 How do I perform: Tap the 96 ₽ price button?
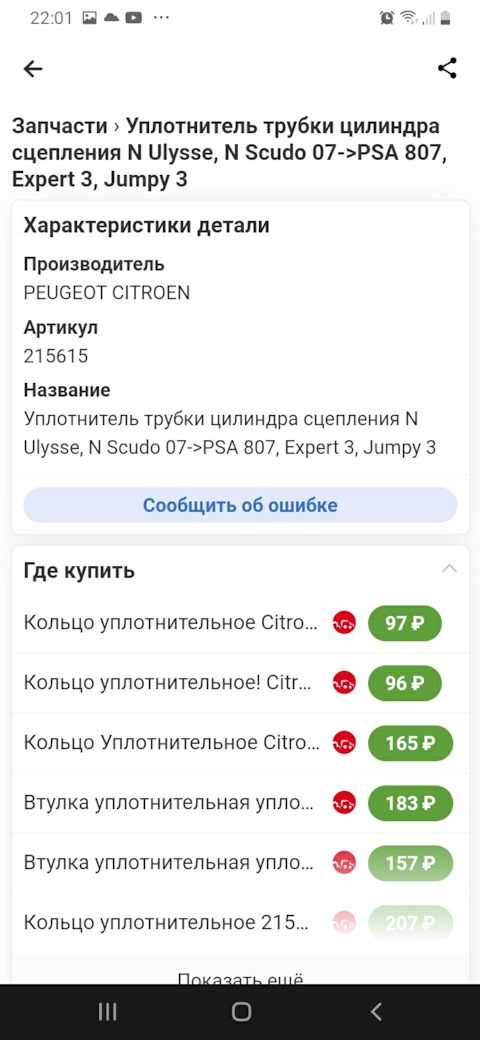pyautogui.click(x=404, y=682)
